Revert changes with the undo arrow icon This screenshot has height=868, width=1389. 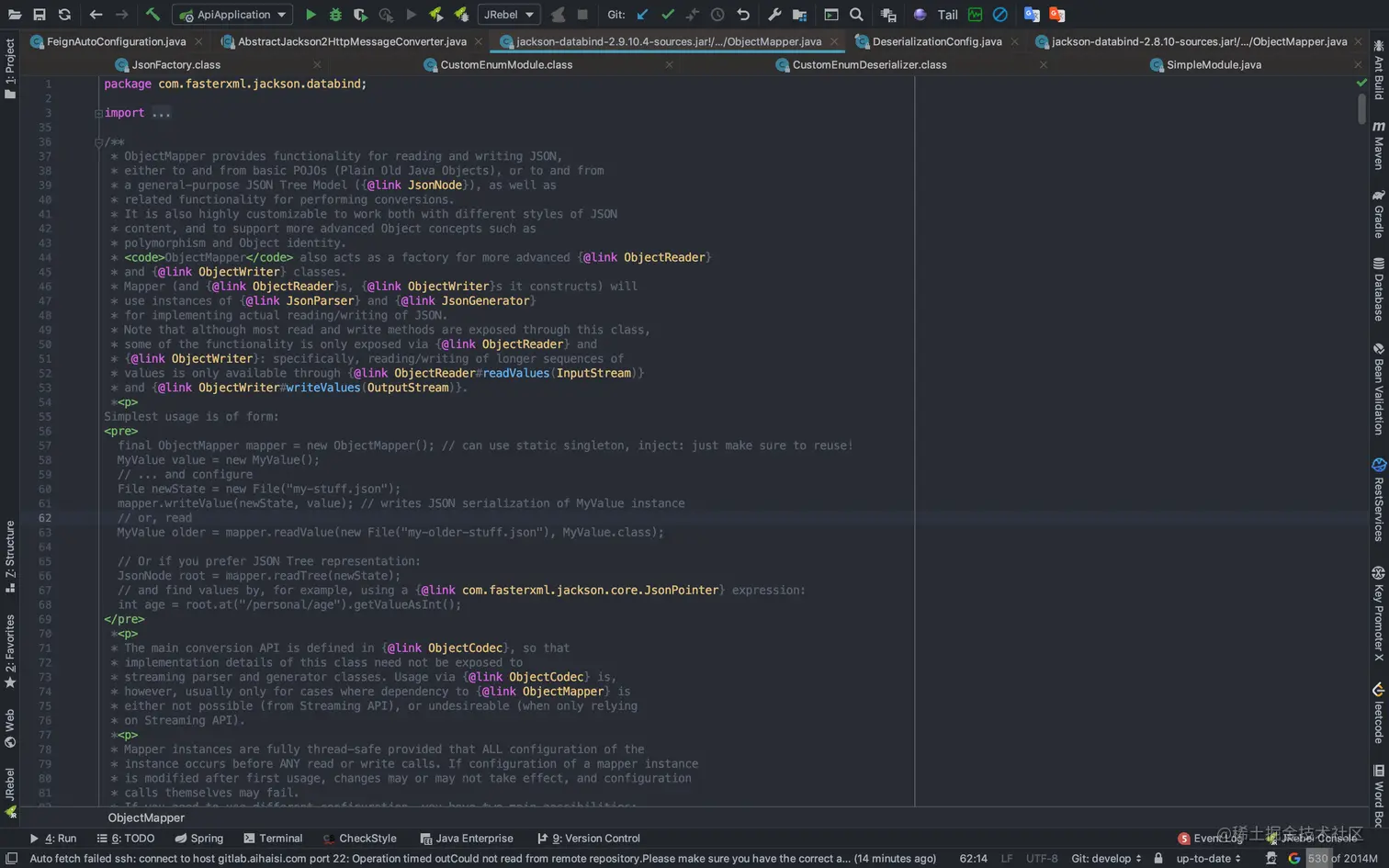pos(743,15)
